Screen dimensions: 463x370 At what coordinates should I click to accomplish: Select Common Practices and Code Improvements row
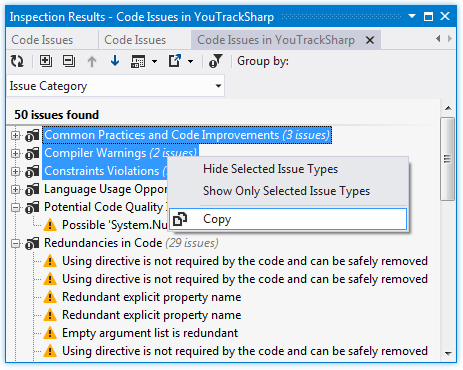187,135
